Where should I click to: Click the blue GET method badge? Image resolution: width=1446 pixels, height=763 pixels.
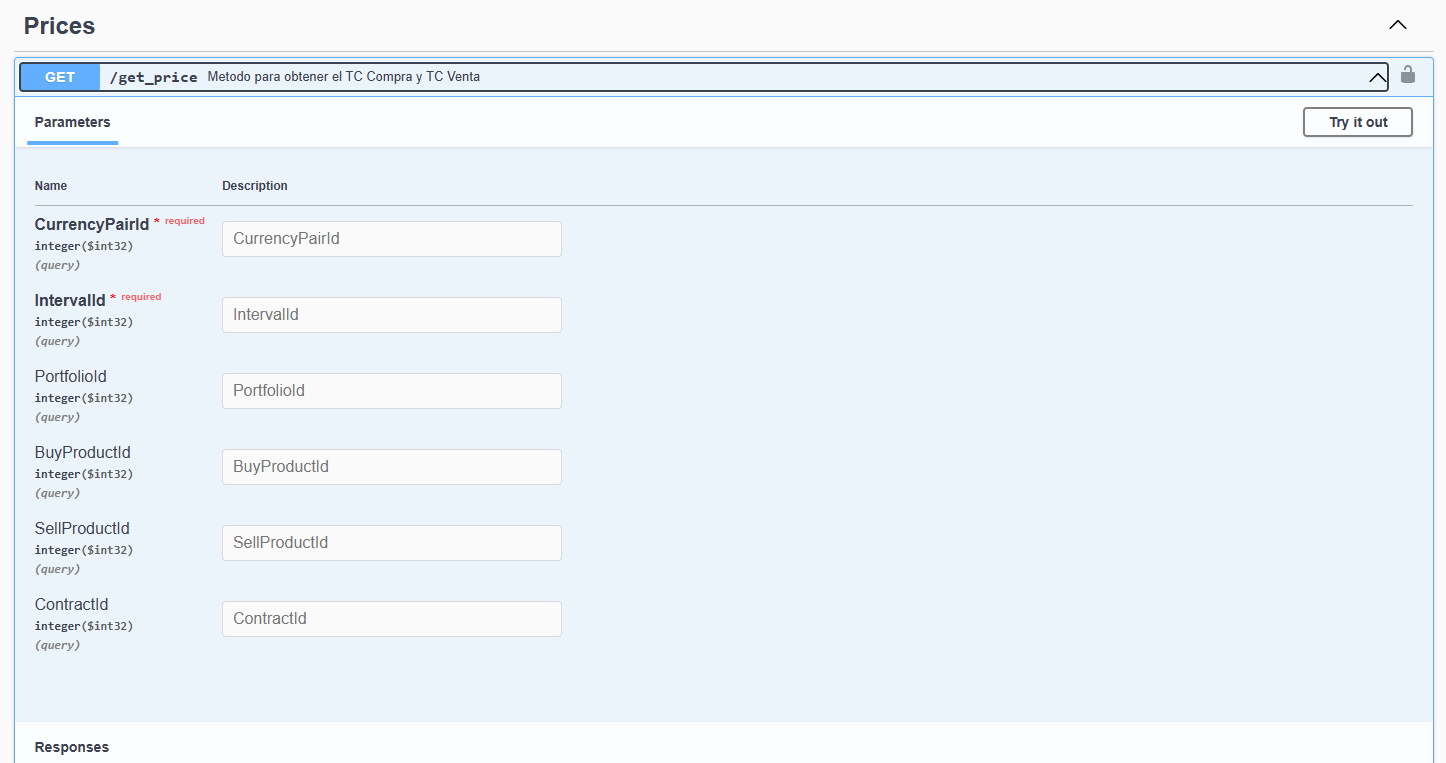(60, 77)
